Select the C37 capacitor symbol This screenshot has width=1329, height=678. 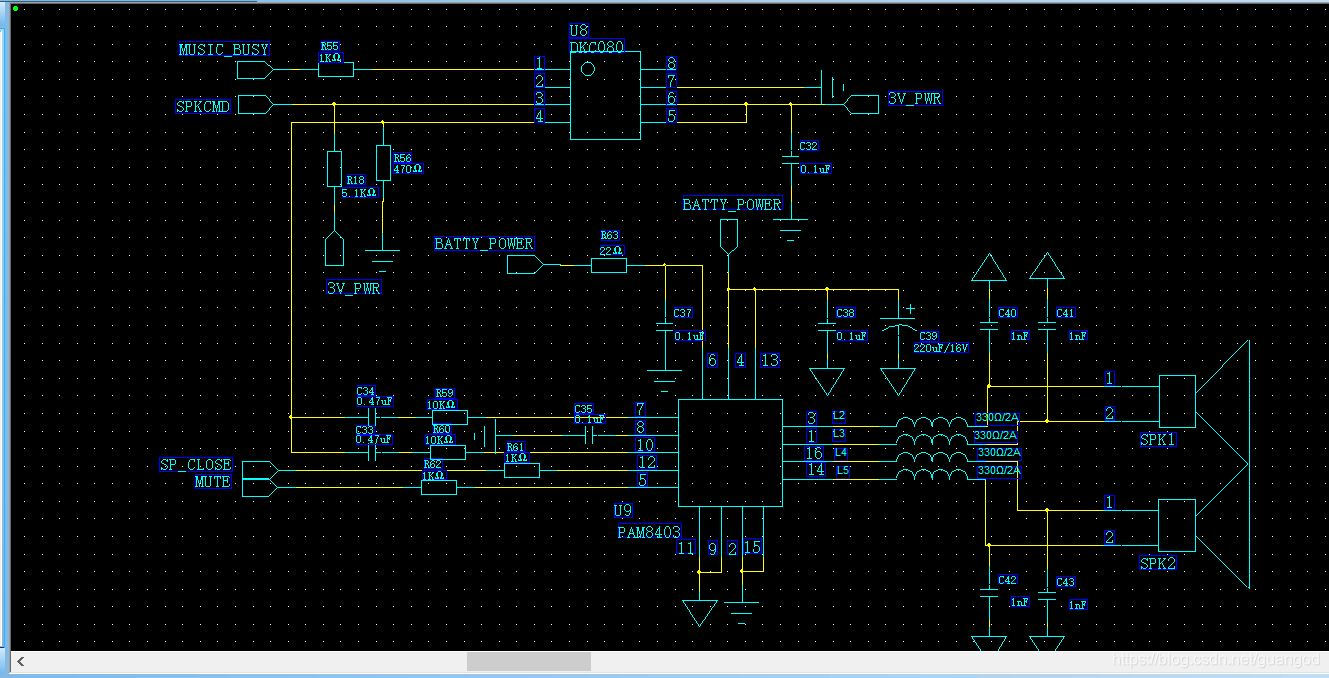[x=664, y=327]
